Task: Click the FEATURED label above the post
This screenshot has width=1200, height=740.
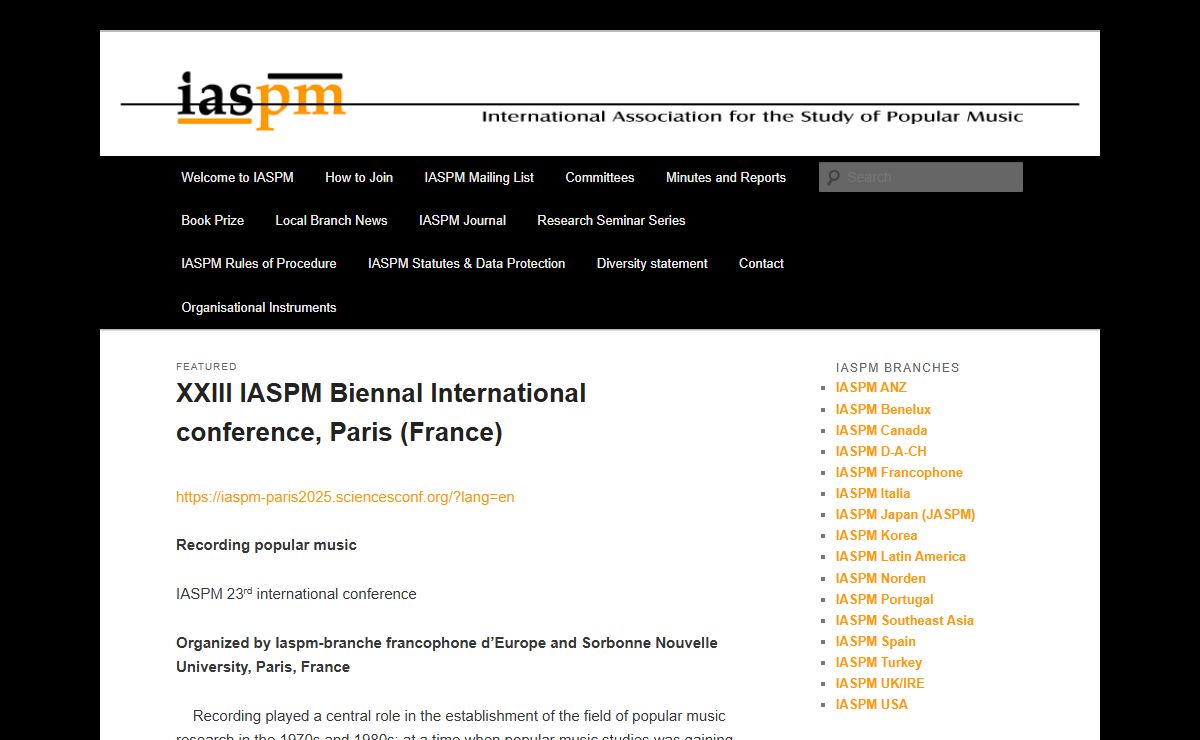Action: (x=206, y=367)
